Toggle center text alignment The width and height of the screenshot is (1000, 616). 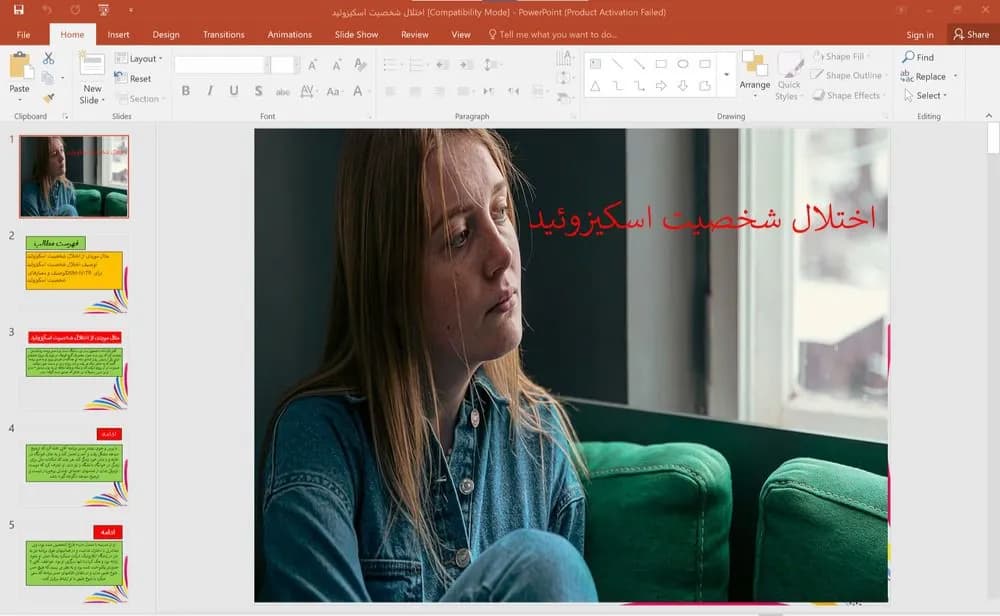pyautogui.click(x=415, y=91)
